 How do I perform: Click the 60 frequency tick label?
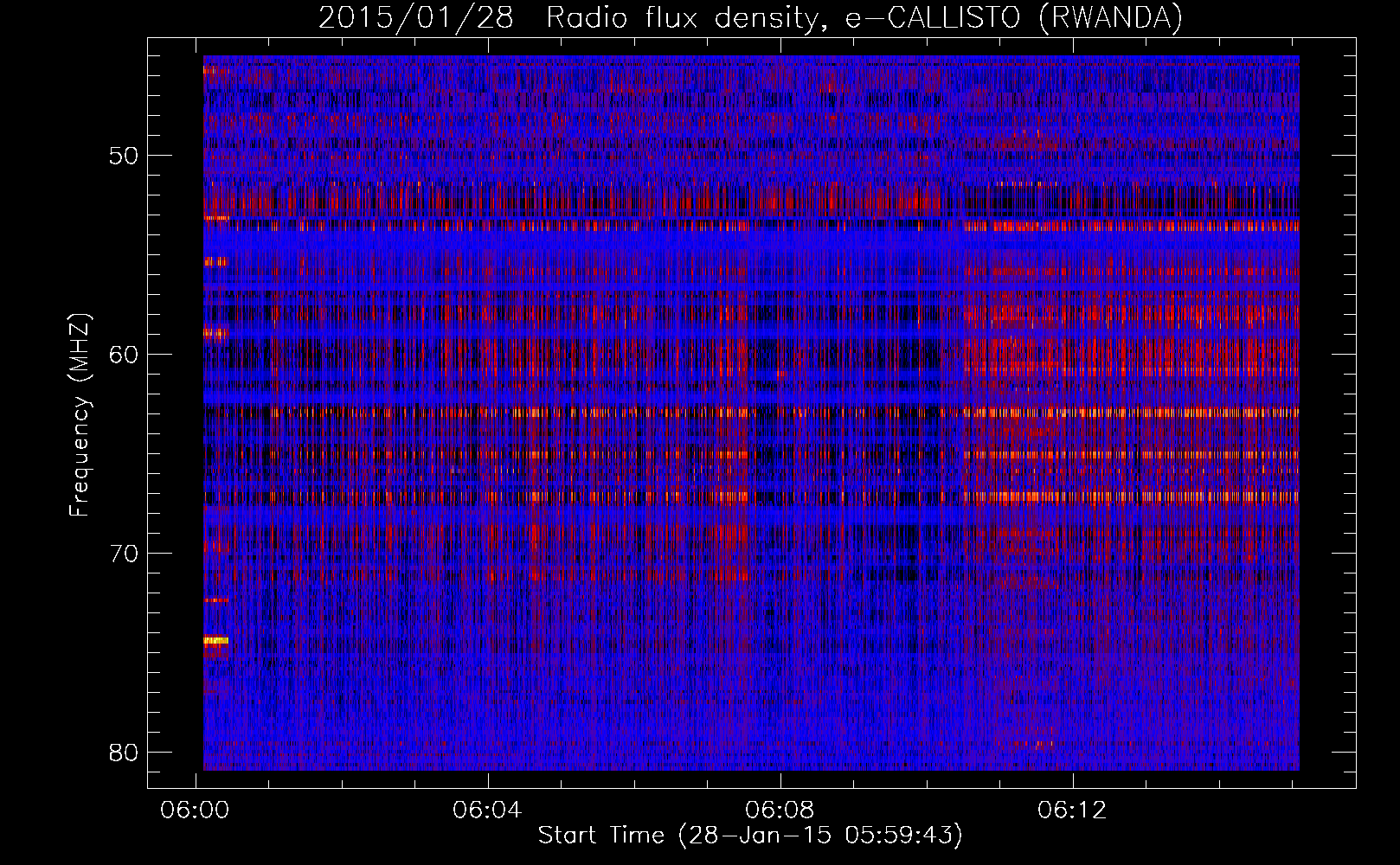tap(125, 355)
